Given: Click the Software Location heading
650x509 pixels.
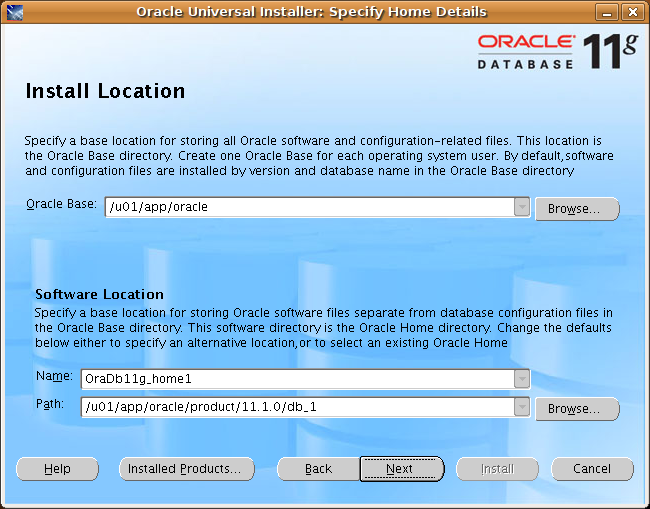Looking at the screenshot, I should (x=99, y=295).
